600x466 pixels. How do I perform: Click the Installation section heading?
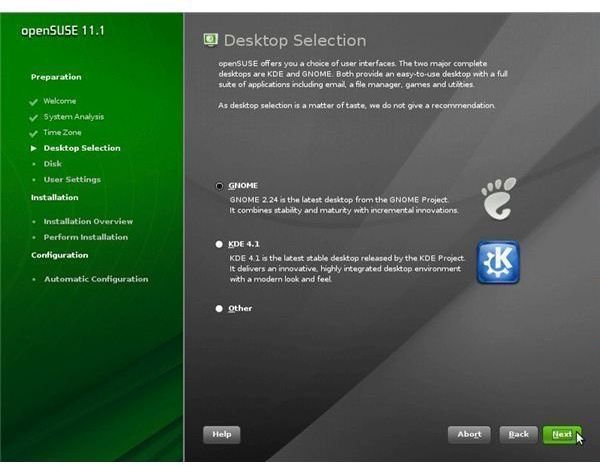55,197
